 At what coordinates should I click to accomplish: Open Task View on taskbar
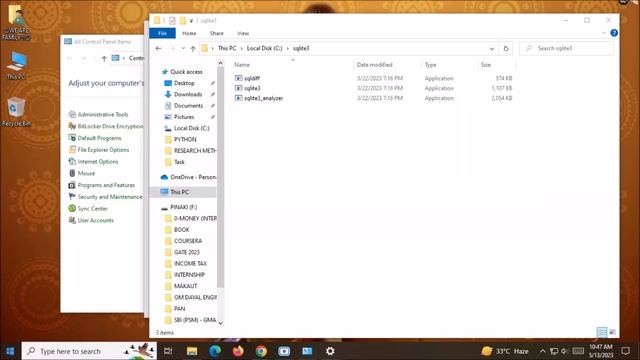coord(168,351)
